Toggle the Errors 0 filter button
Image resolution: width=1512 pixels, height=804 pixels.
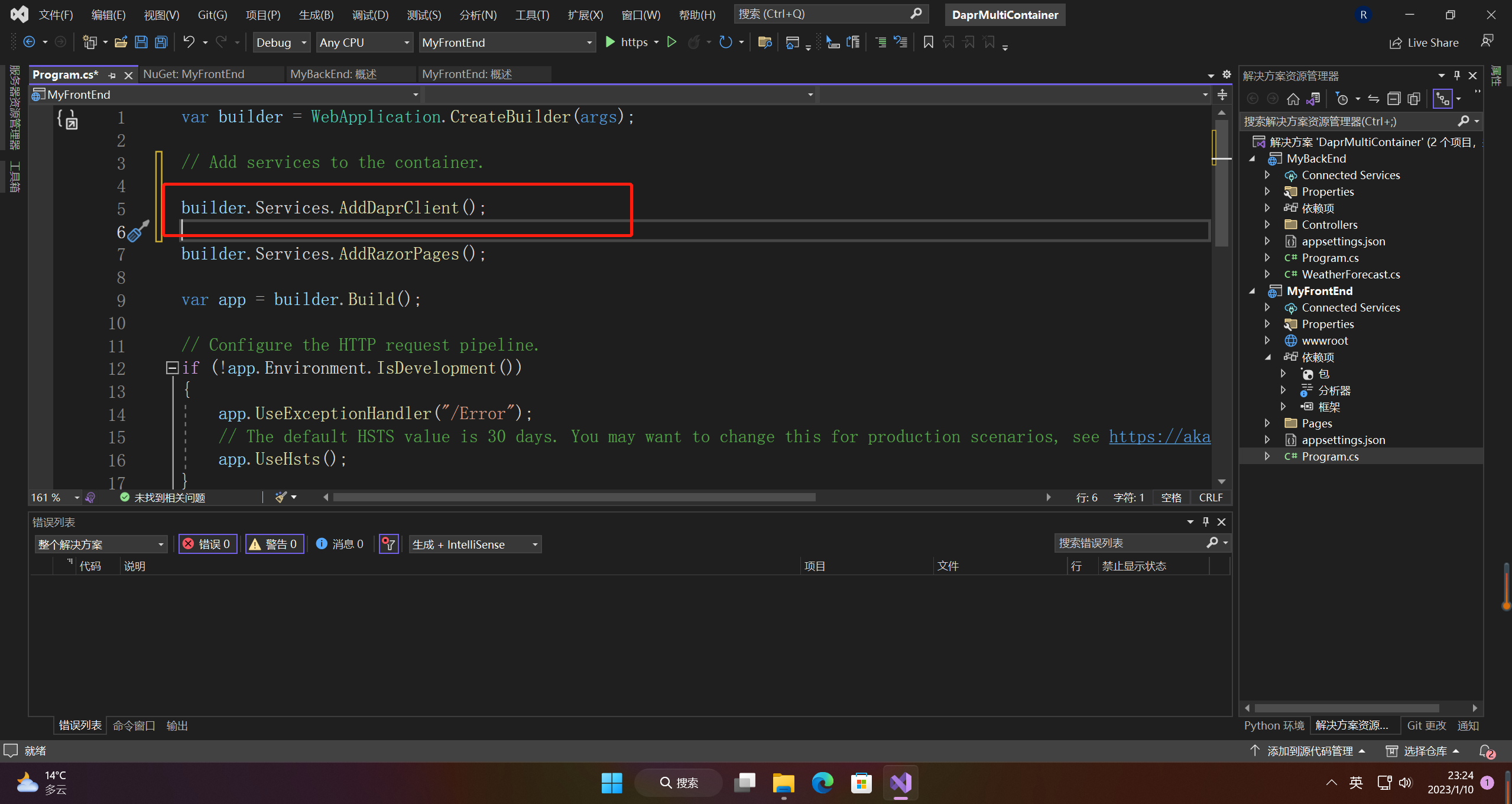pos(207,544)
